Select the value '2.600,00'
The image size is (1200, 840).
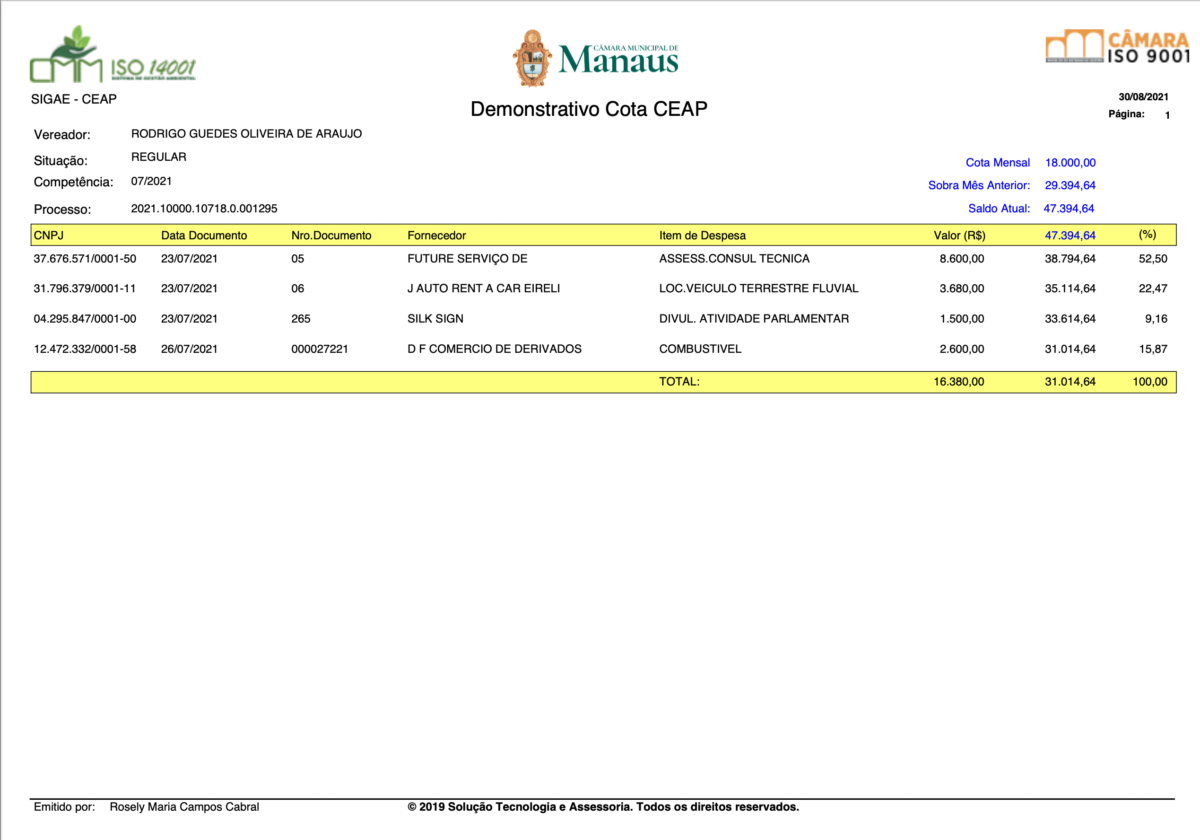(x=962, y=349)
